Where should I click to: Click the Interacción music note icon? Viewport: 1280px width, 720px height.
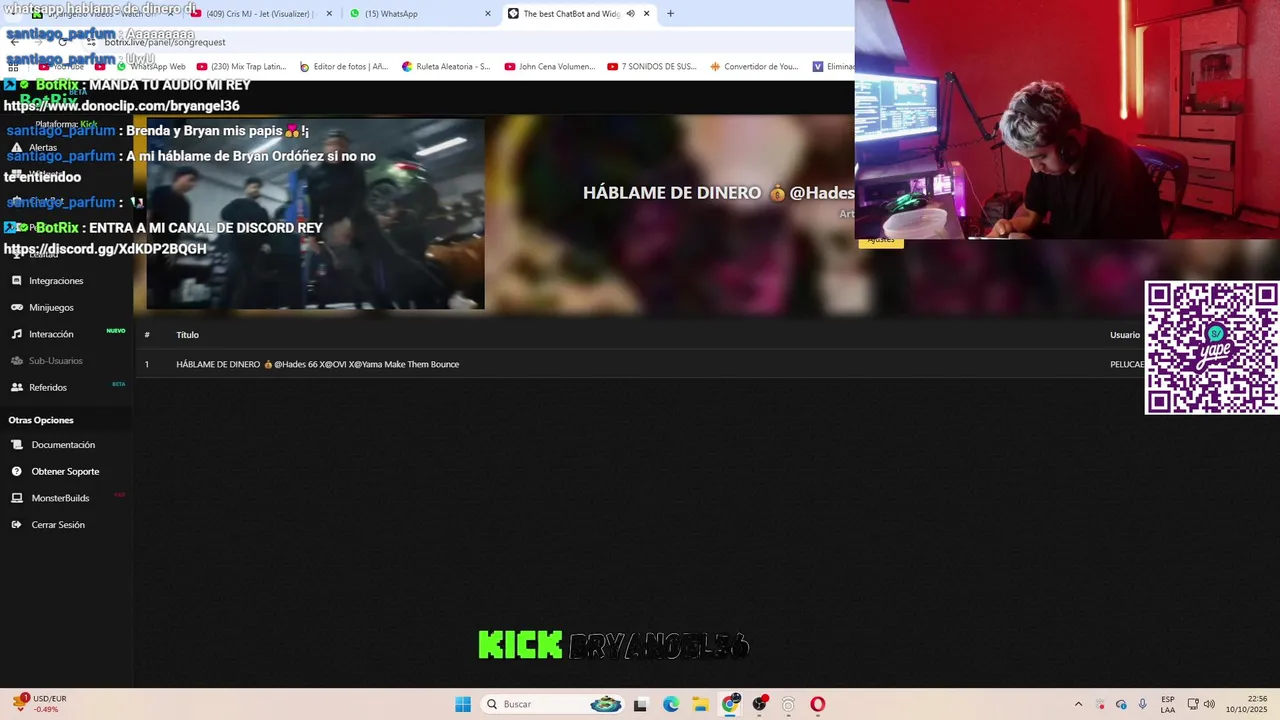coord(17,334)
